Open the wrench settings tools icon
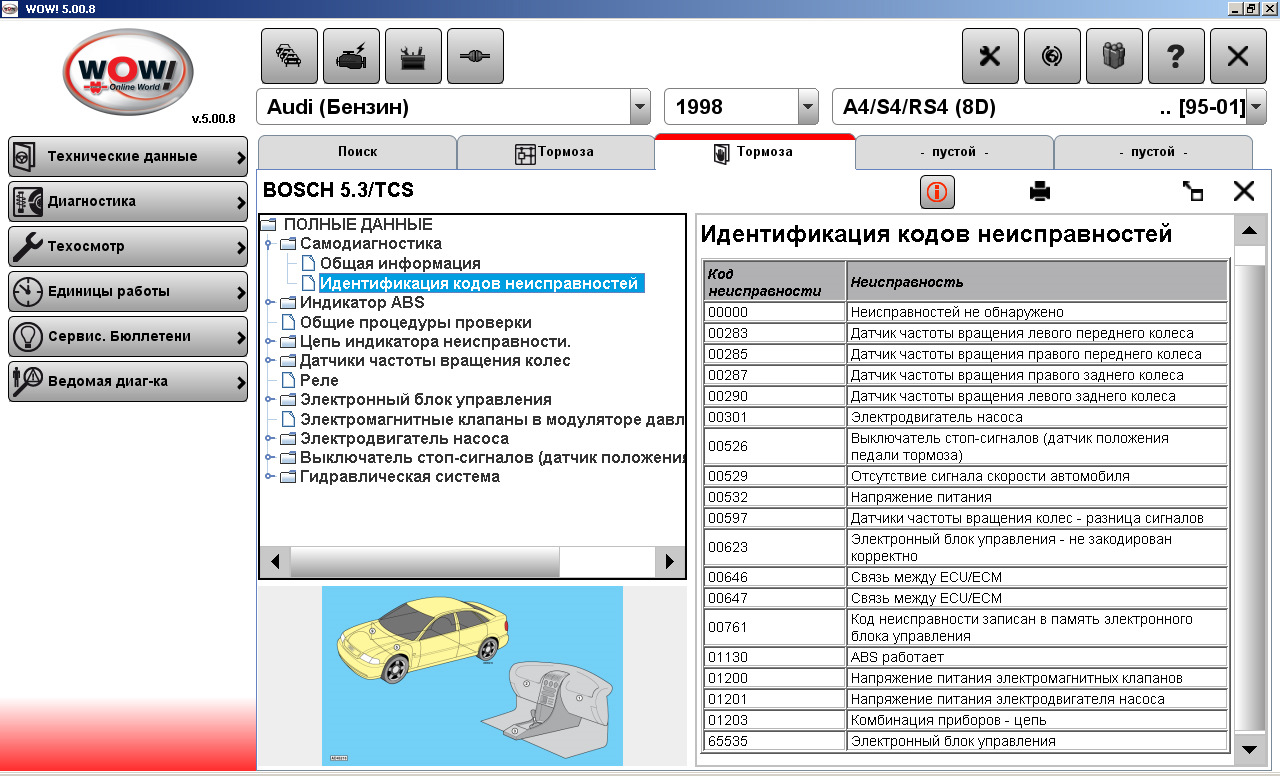Screen dimensions: 1280x776 pyautogui.click(x=990, y=56)
